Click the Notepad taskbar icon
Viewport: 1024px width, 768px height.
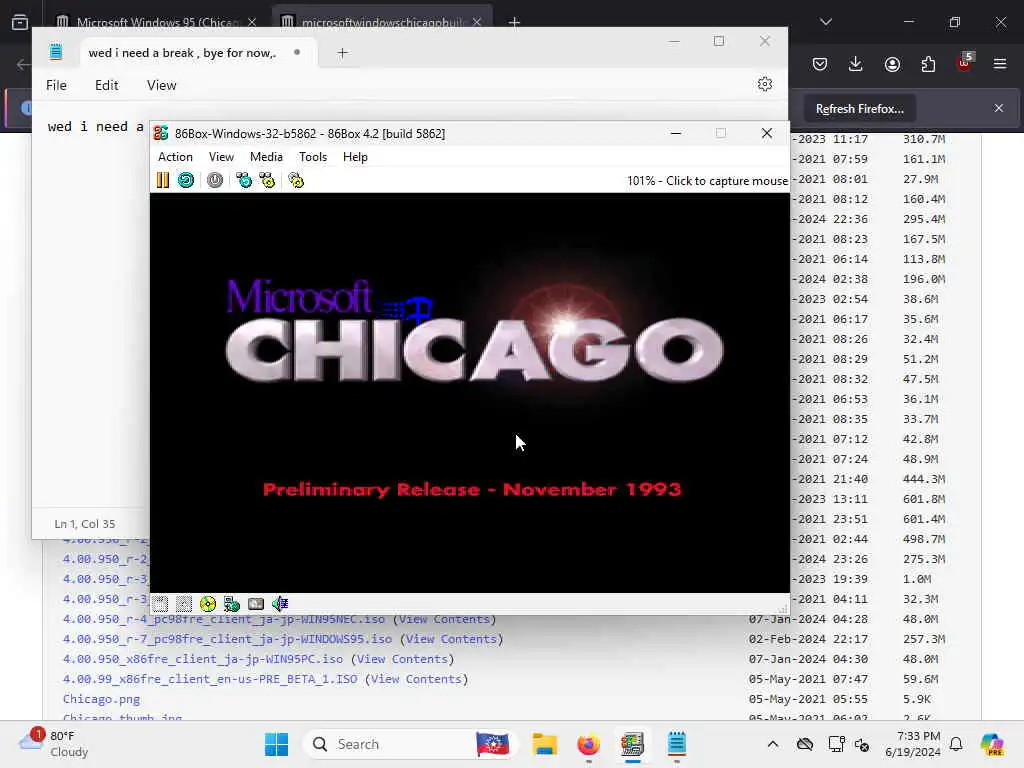coord(677,744)
